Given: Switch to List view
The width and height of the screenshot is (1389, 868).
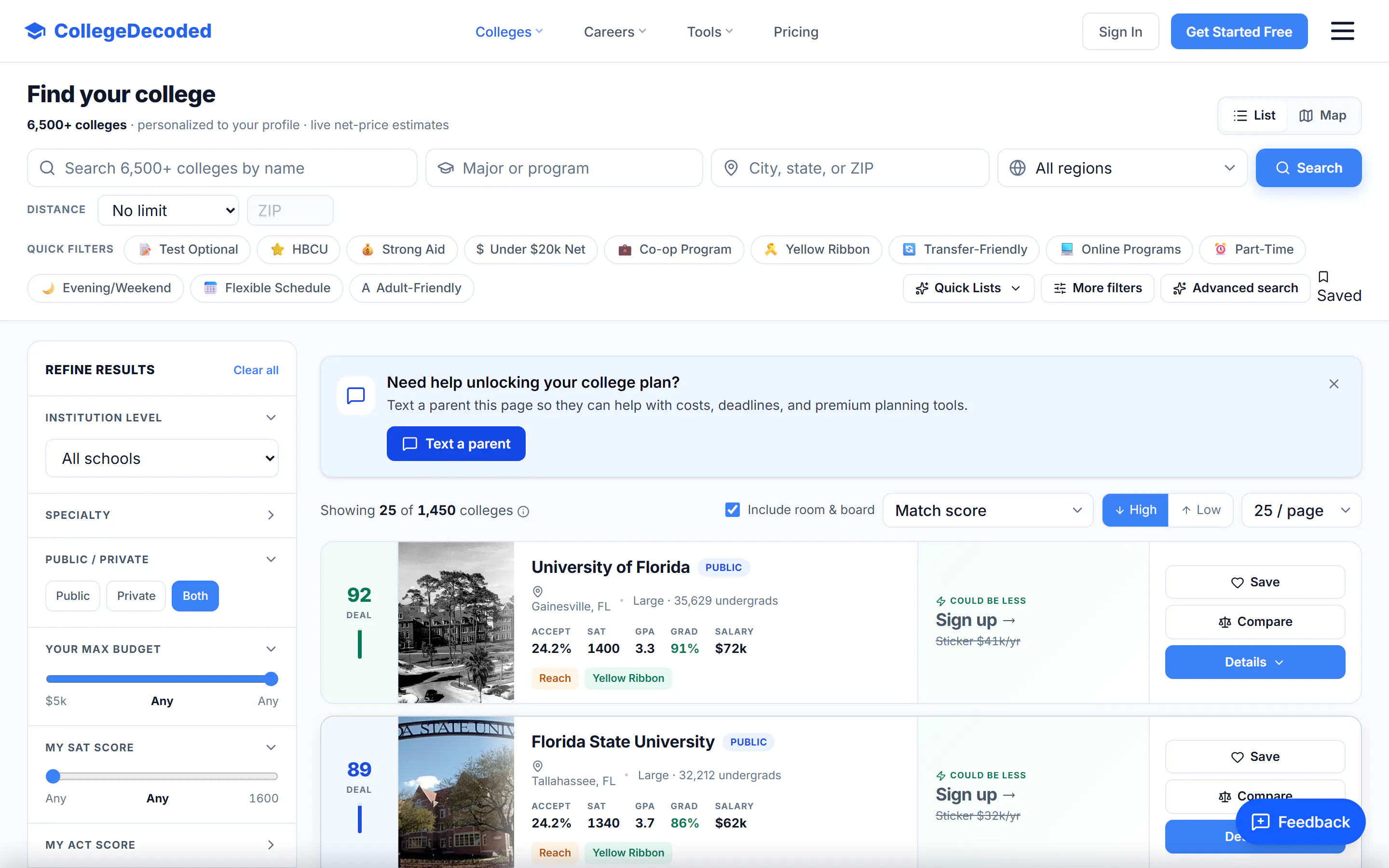Looking at the screenshot, I should (1254, 115).
